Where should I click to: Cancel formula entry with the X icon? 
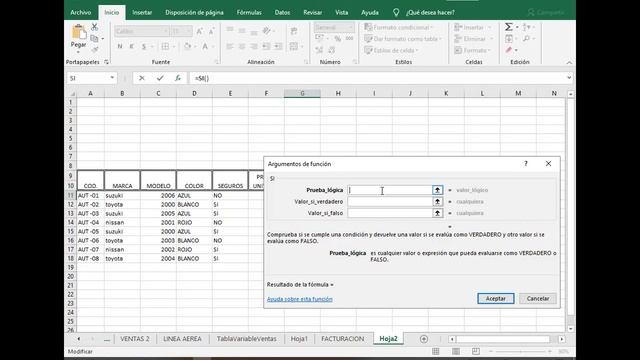point(142,78)
